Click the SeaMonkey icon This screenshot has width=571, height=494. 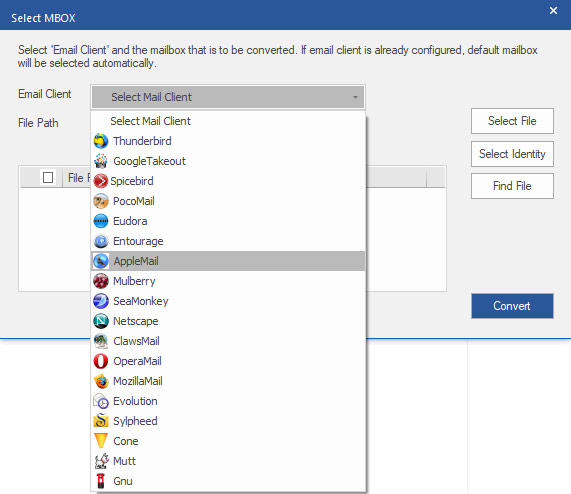click(101, 301)
